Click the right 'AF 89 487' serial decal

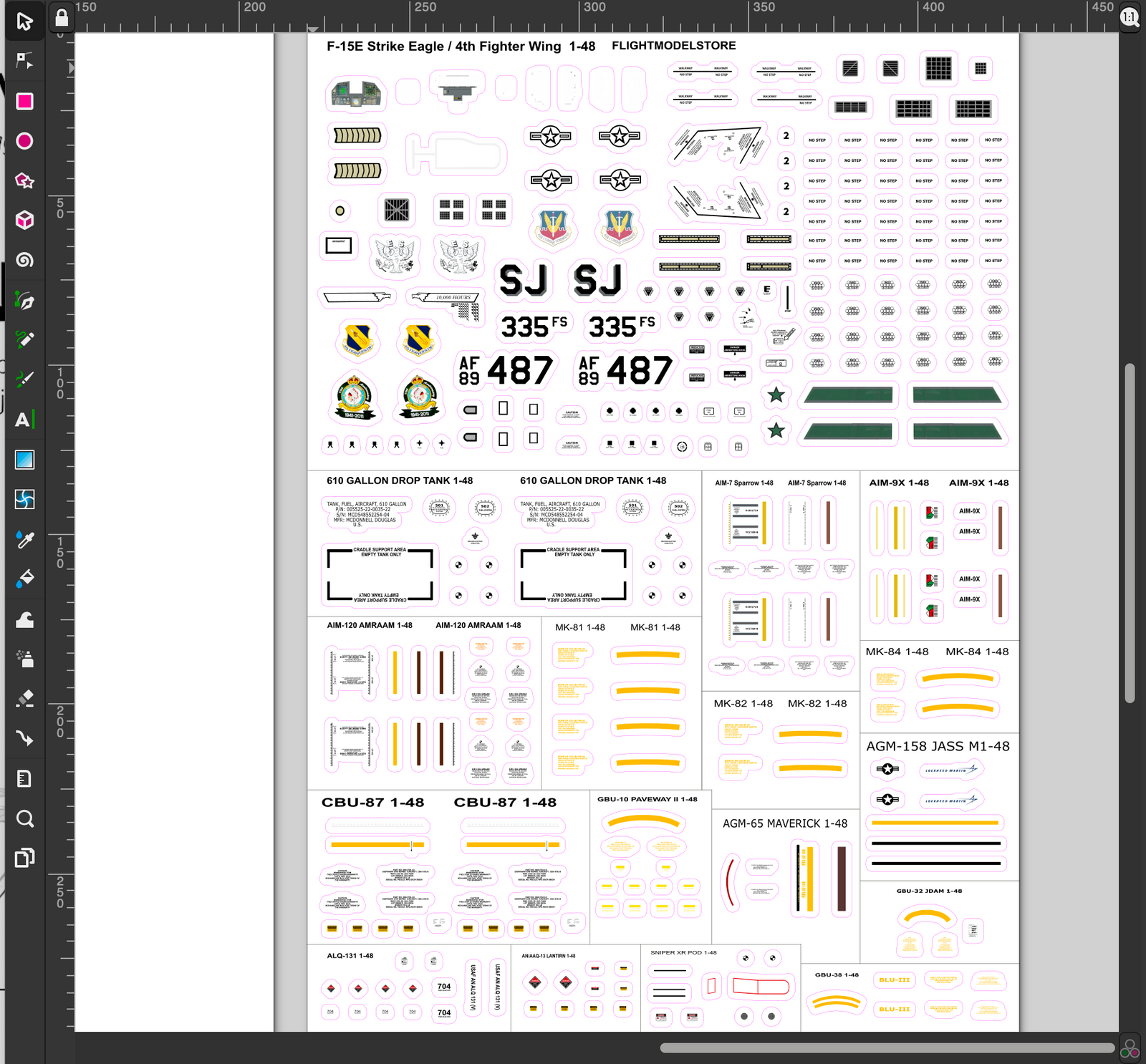[625, 370]
